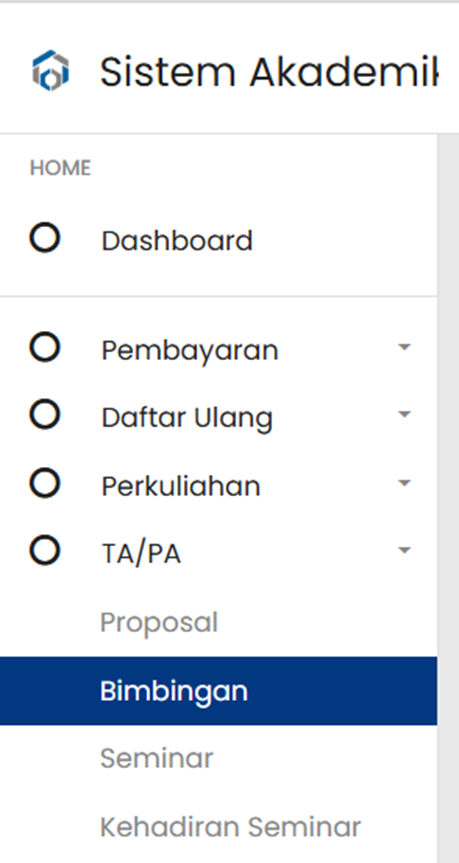Image resolution: width=459 pixels, height=863 pixels.
Task: Select the Perkuliahan menu label
Action: pyautogui.click(x=181, y=487)
